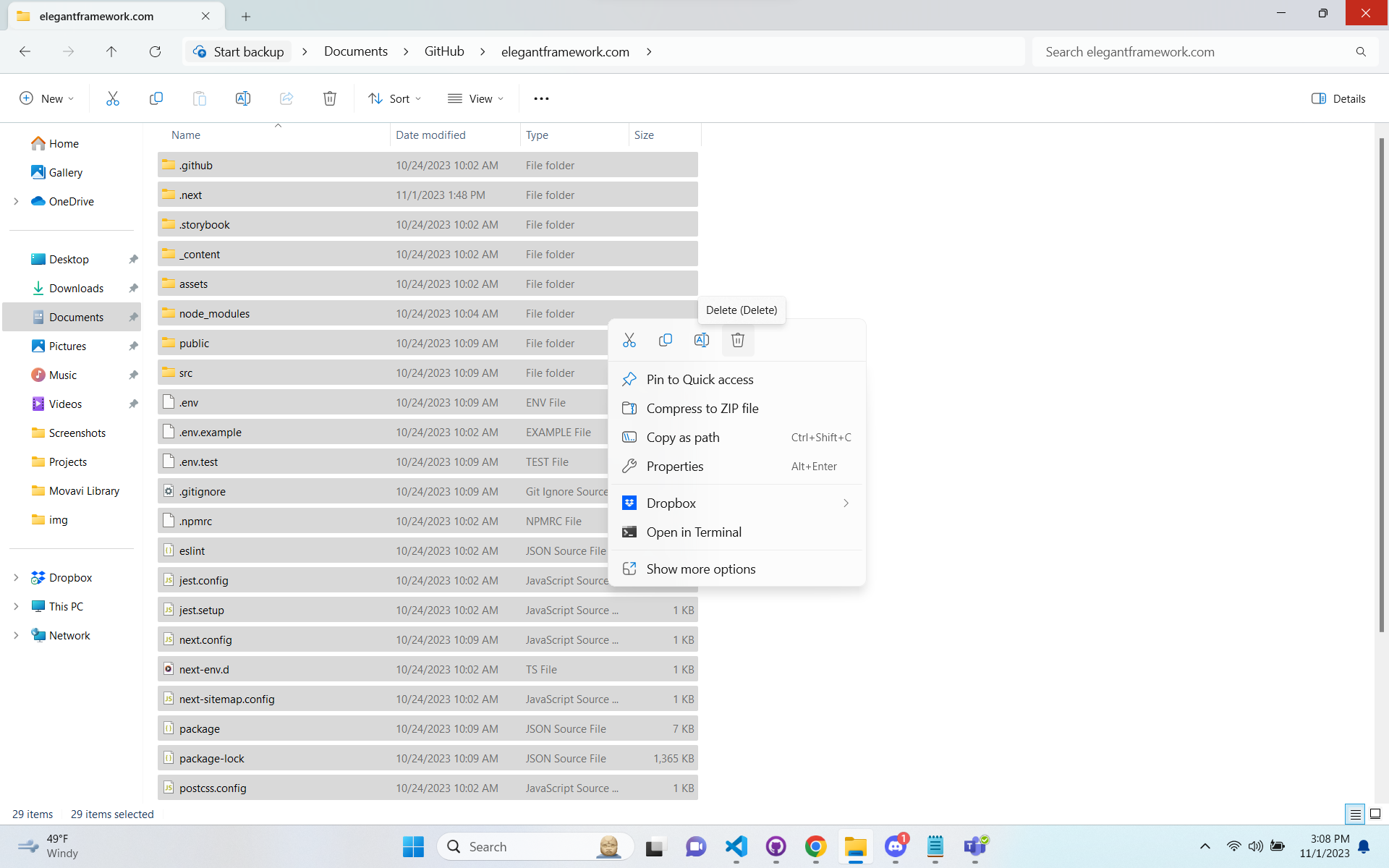Click the Copy icon in context menu
The width and height of the screenshot is (1389, 868).
point(666,340)
